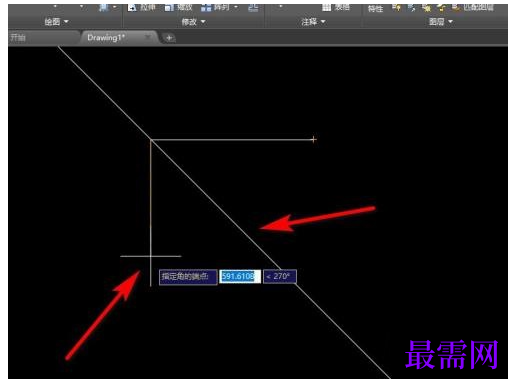
Task: Switch to the Drawing1* tab
Action: 106,37
